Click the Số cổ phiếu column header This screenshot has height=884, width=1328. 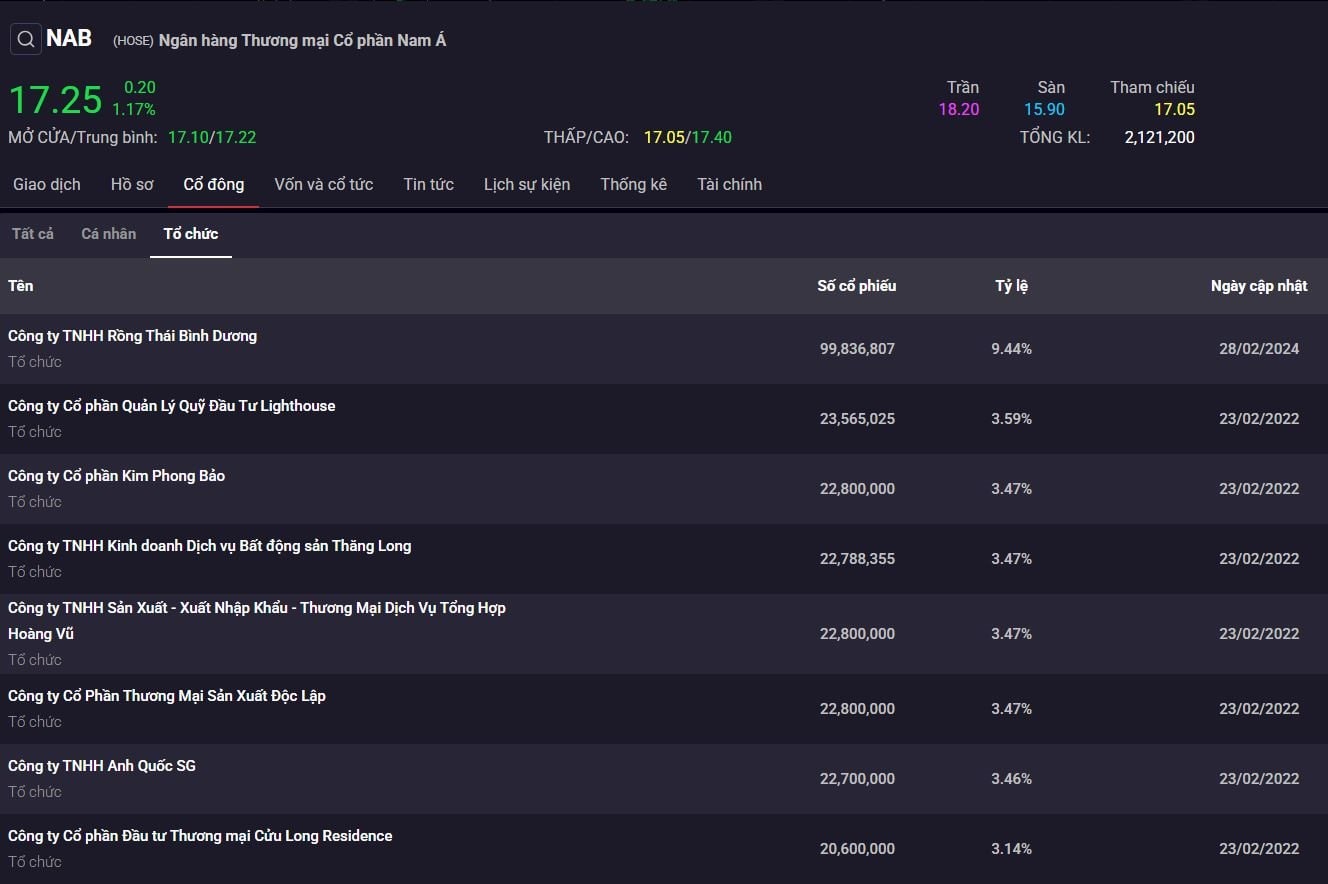856,286
